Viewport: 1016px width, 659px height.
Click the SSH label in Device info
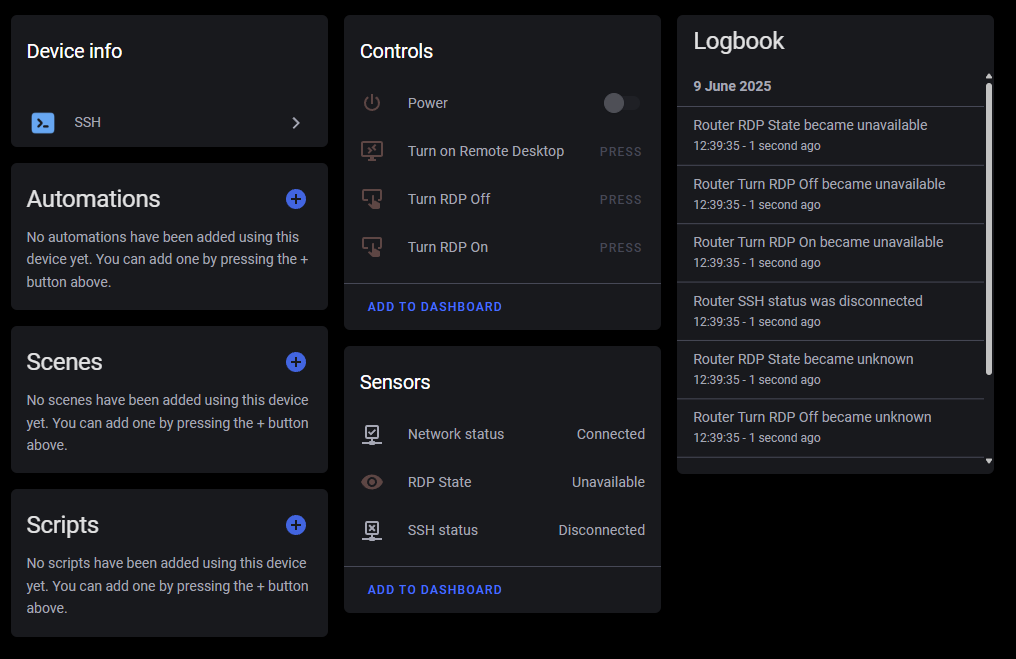coord(87,122)
